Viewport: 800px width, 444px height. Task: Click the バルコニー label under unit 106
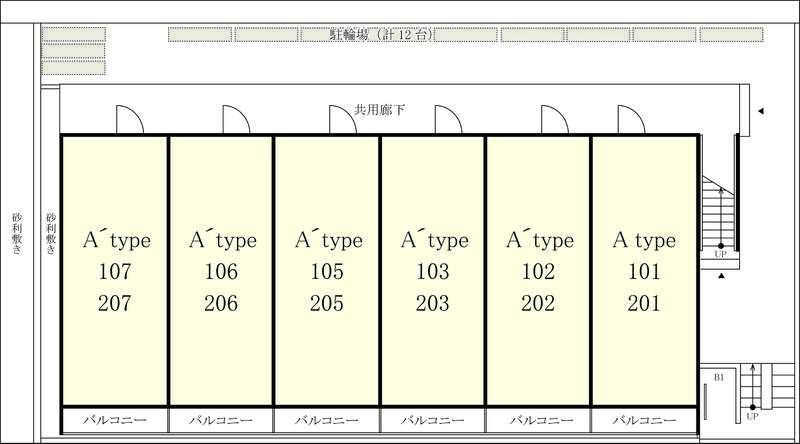pos(221,421)
